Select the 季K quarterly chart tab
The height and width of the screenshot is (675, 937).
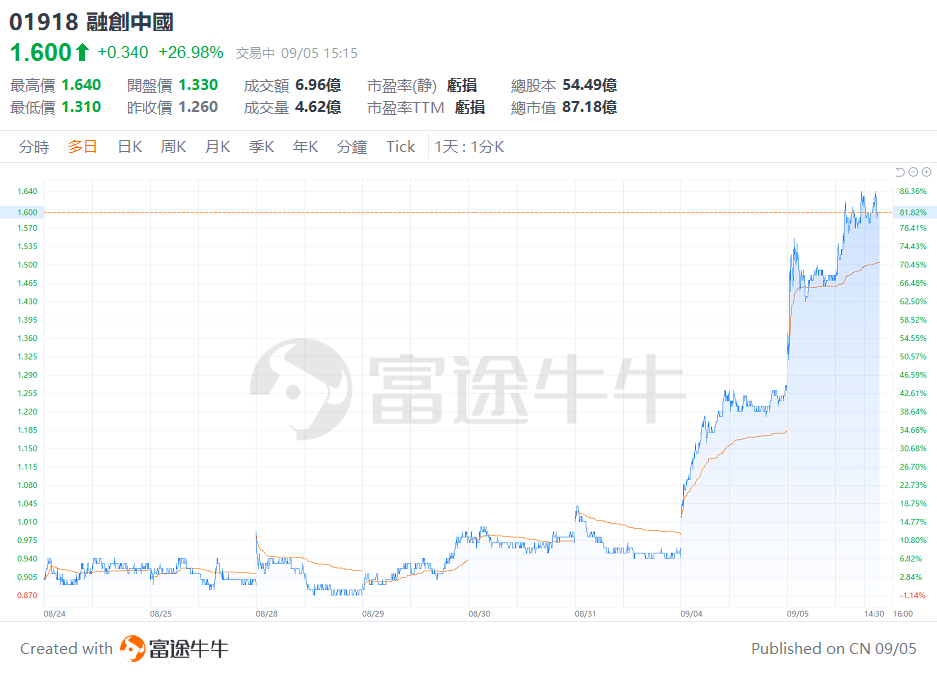[x=261, y=147]
